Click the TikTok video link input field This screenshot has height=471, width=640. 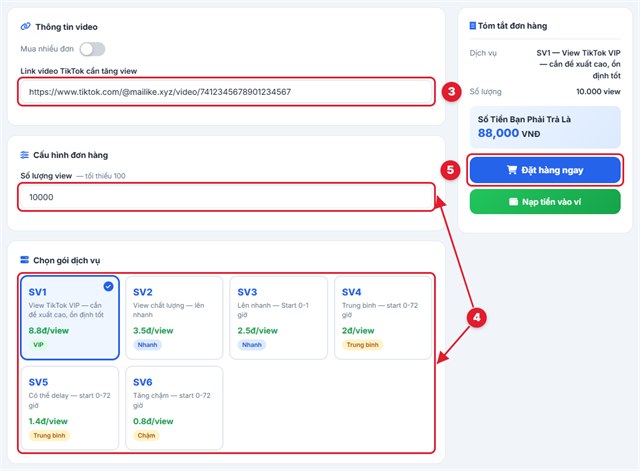[226, 92]
